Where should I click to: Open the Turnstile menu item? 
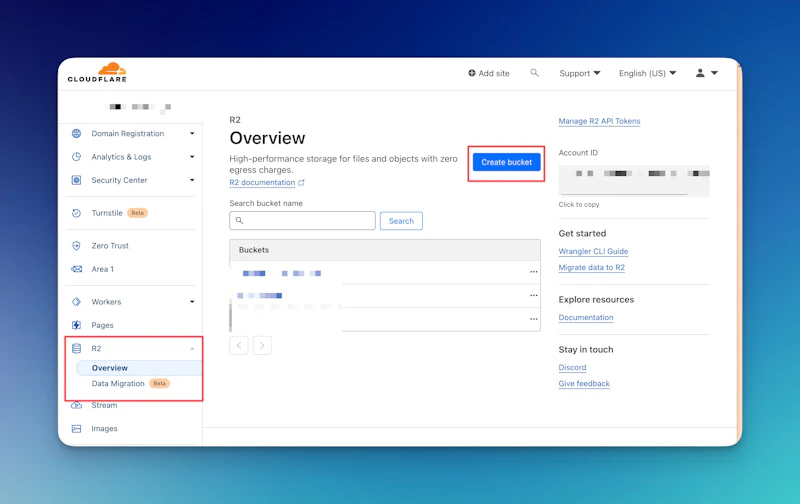point(107,213)
